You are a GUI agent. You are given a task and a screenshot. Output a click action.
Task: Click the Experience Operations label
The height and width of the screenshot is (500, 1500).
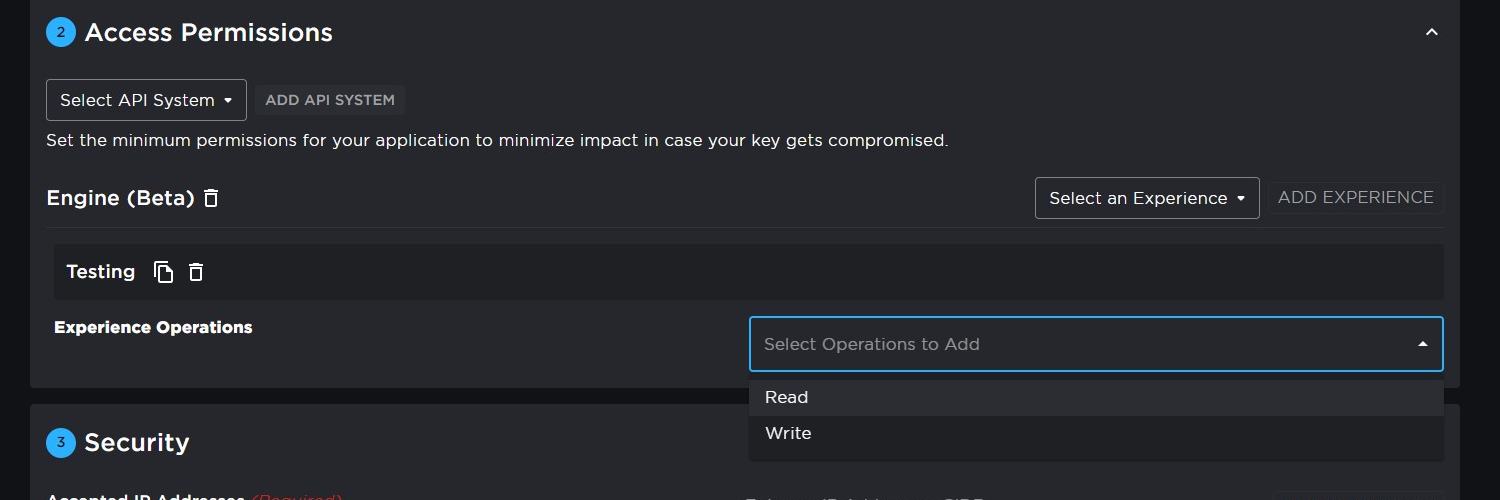153,327
